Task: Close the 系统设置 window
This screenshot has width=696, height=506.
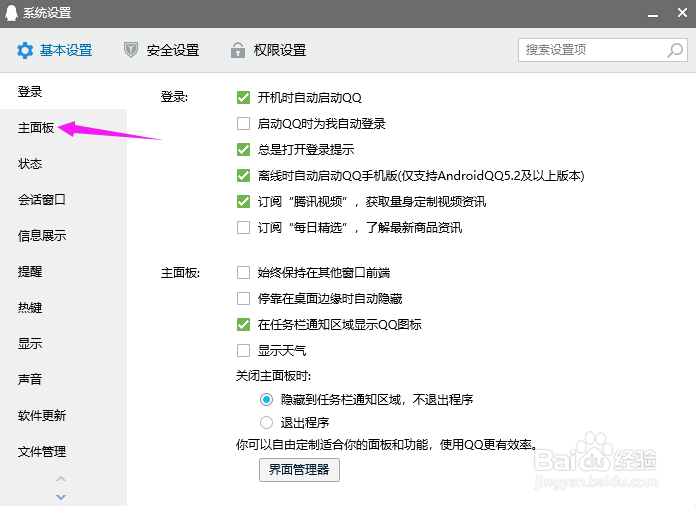Action: [683, 13]
